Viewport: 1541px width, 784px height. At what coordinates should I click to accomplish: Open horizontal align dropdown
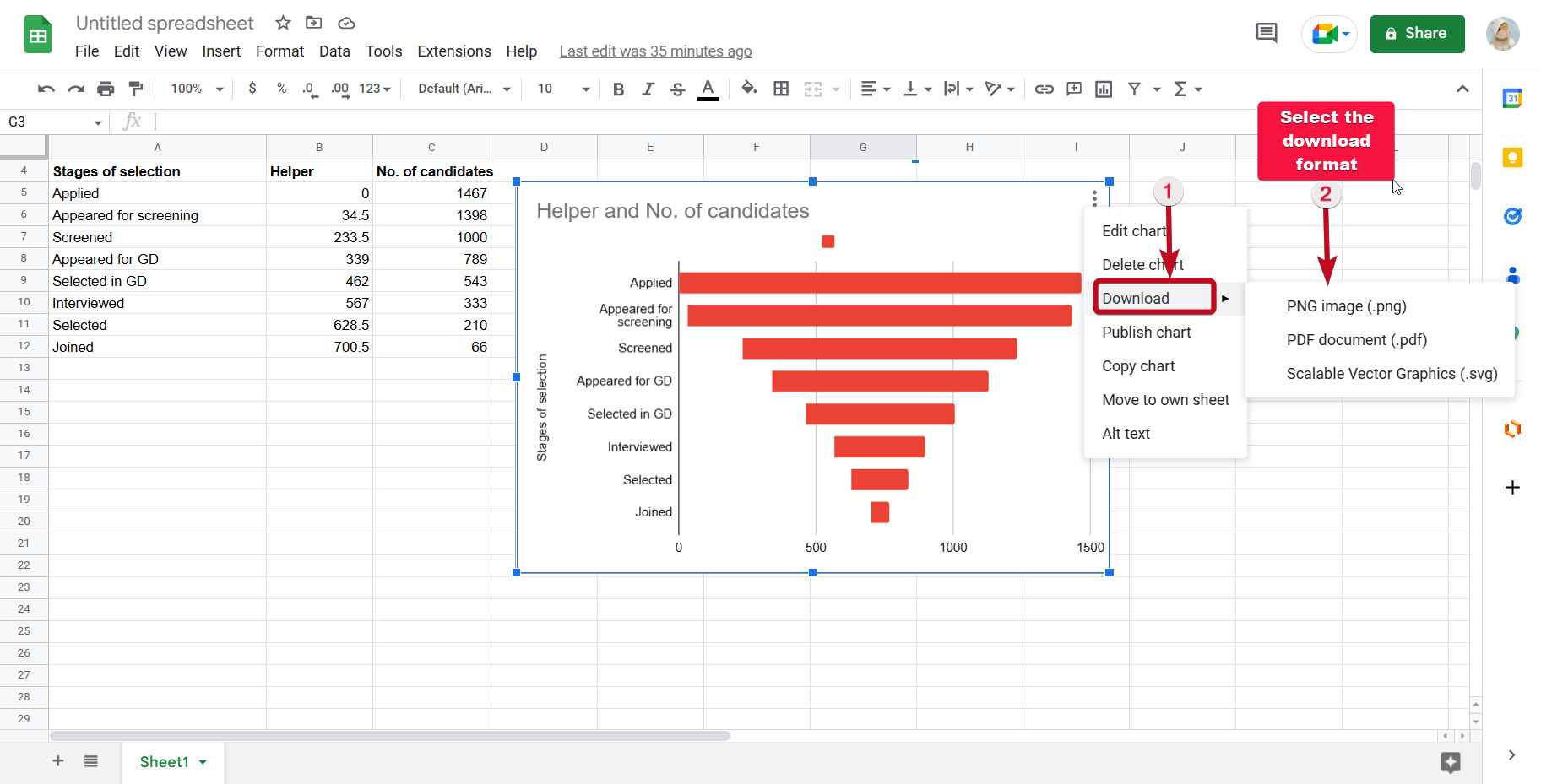click(x=875, y=89)
